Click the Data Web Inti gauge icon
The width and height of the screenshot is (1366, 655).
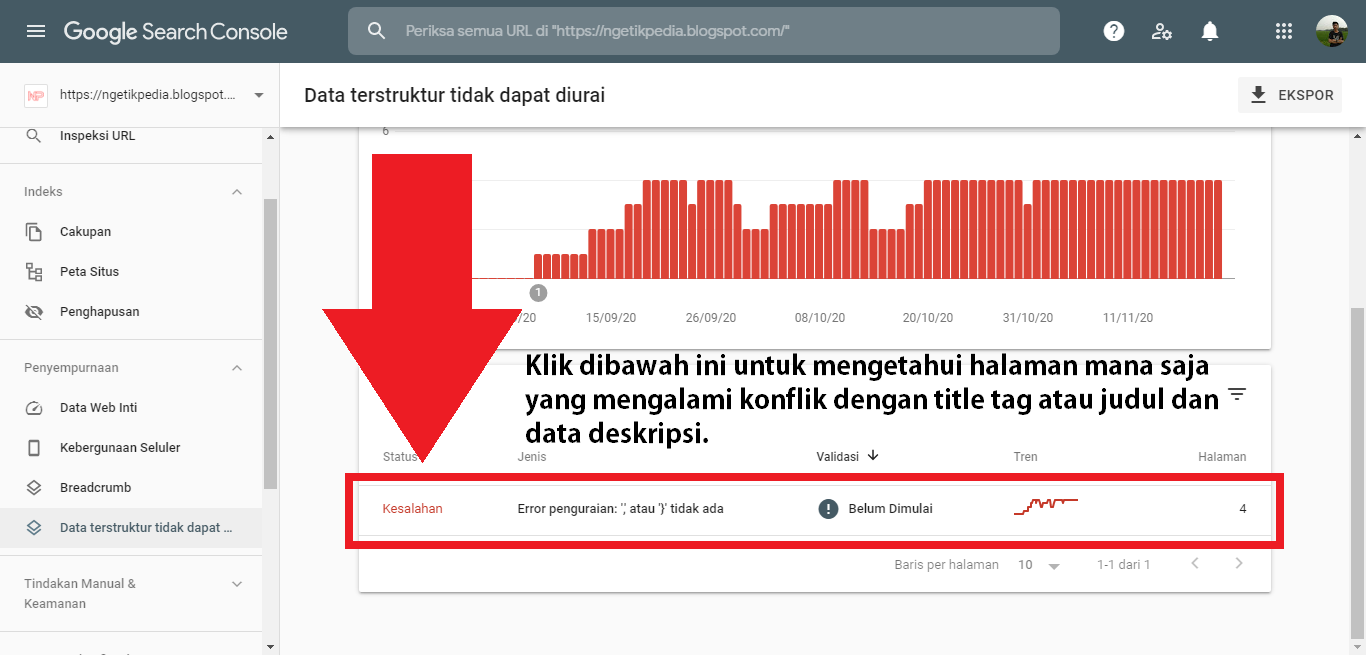click(34, 408)
